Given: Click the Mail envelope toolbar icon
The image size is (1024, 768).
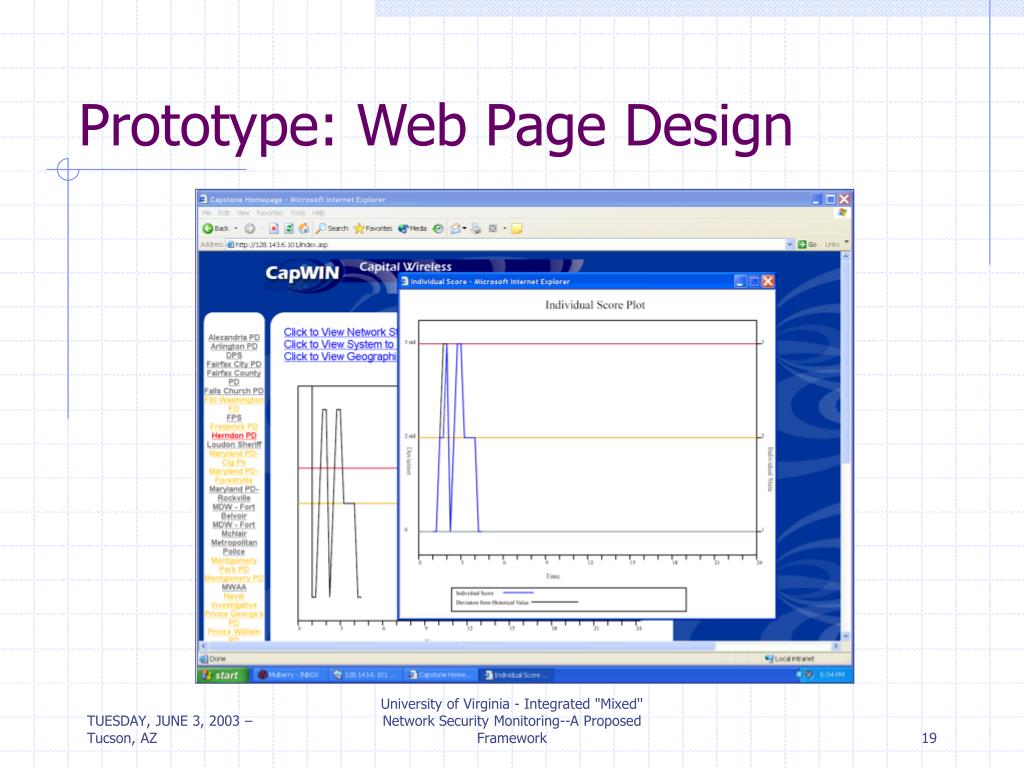Looking at the screenshot, I should 455,229.
